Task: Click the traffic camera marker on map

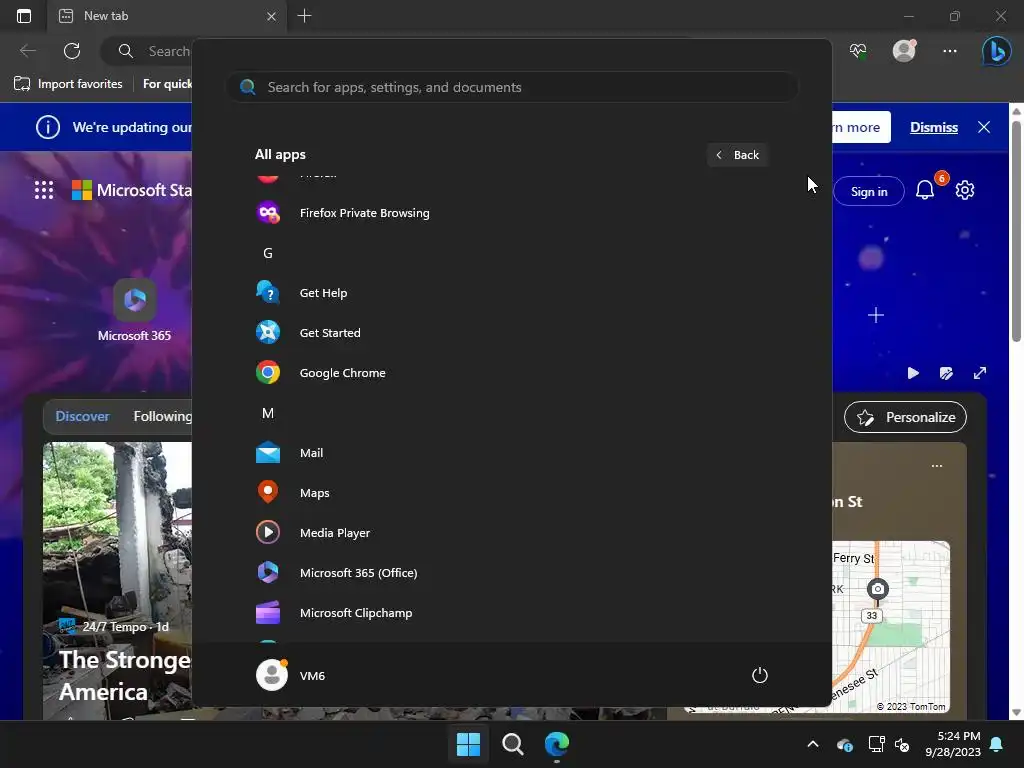Action: coord(878,589)
